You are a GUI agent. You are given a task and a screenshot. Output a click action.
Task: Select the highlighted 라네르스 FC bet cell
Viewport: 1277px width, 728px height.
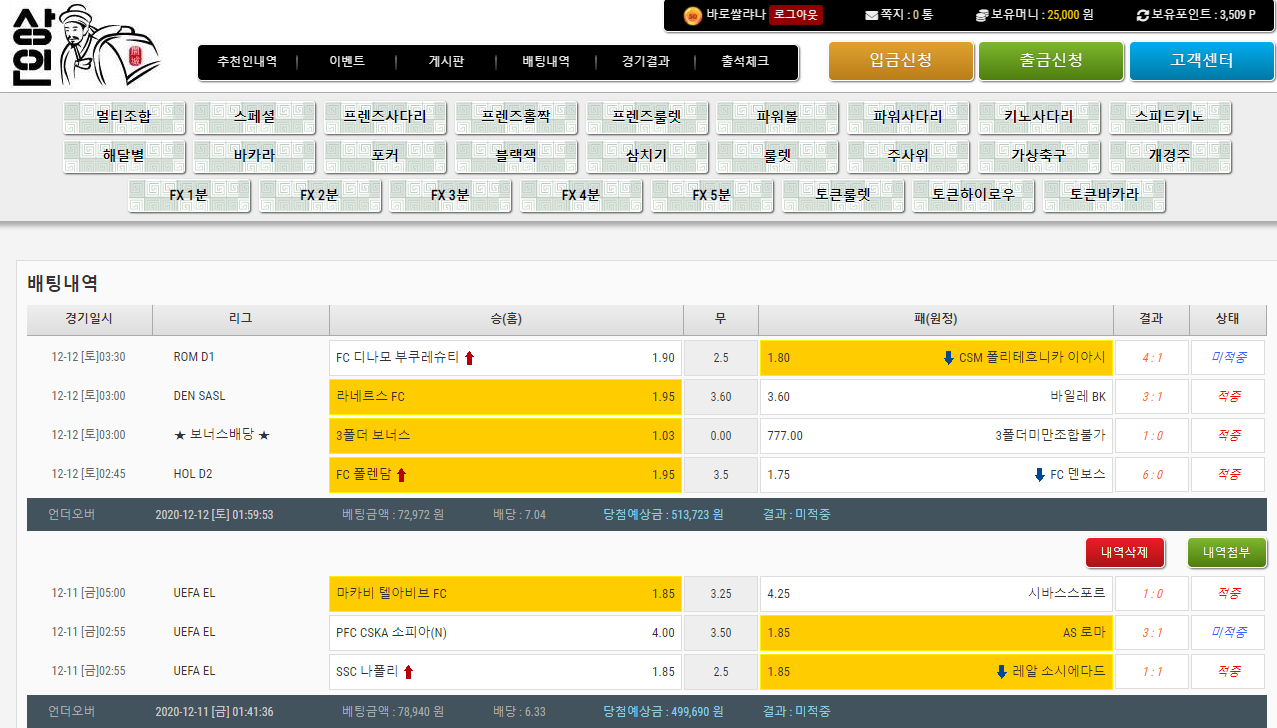[x=505, y=397]
